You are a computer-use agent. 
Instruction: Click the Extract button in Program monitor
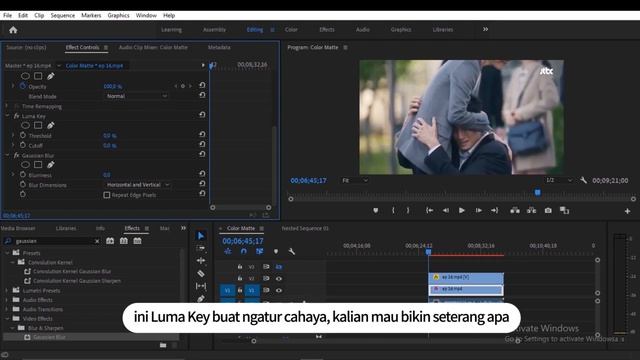point(531,210)
